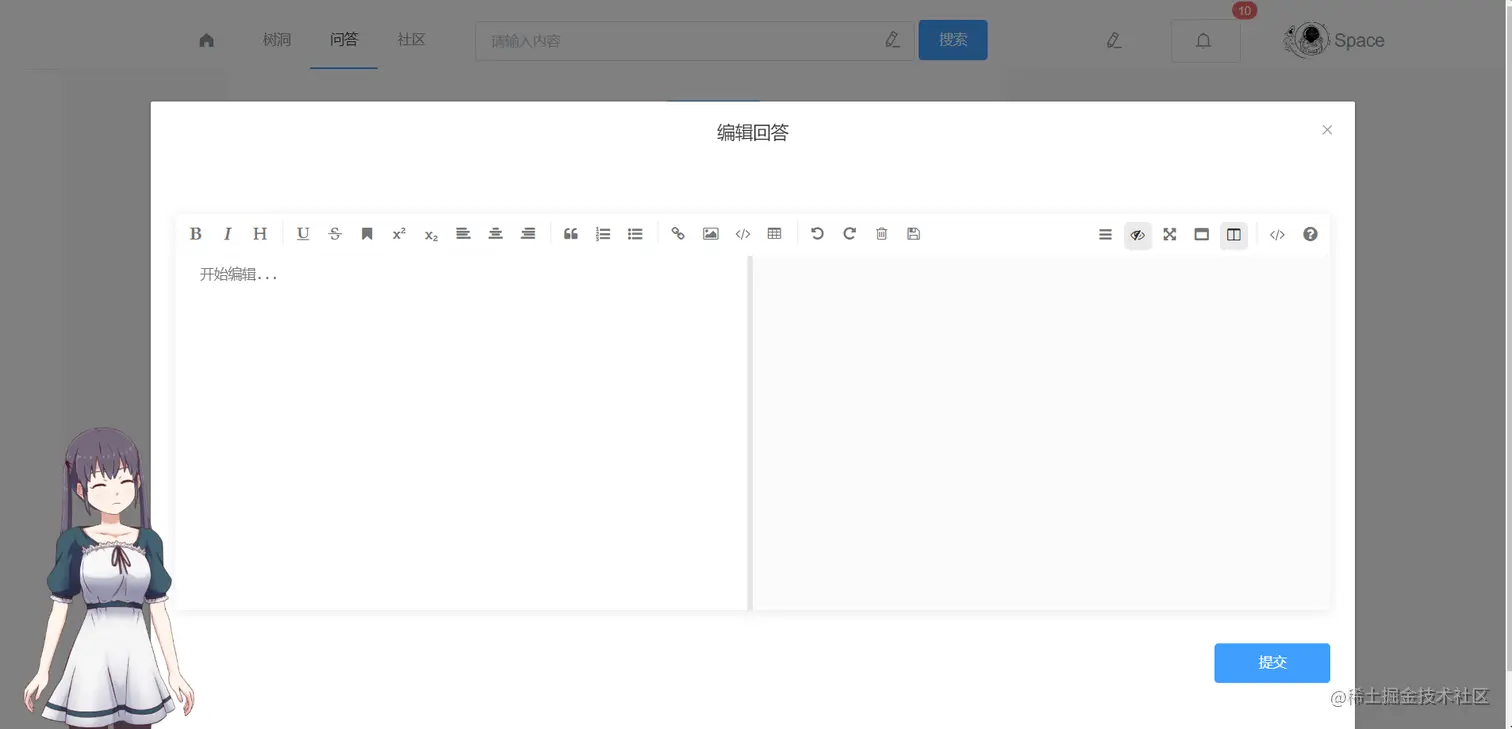Open the markdown help guide

coord(1310,235)
